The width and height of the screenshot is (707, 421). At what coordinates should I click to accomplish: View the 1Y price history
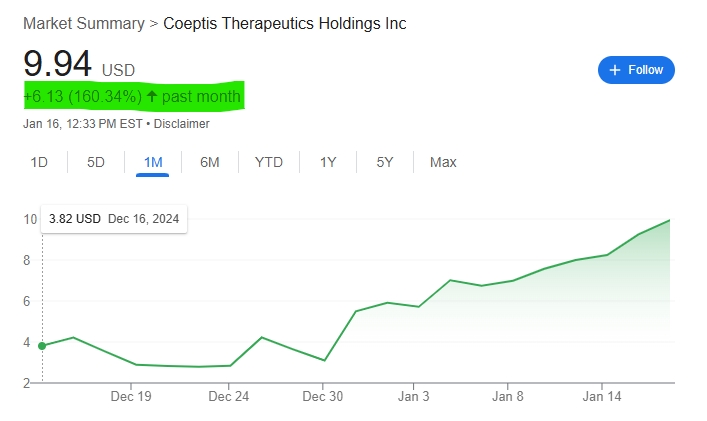(x=328, y=162)
